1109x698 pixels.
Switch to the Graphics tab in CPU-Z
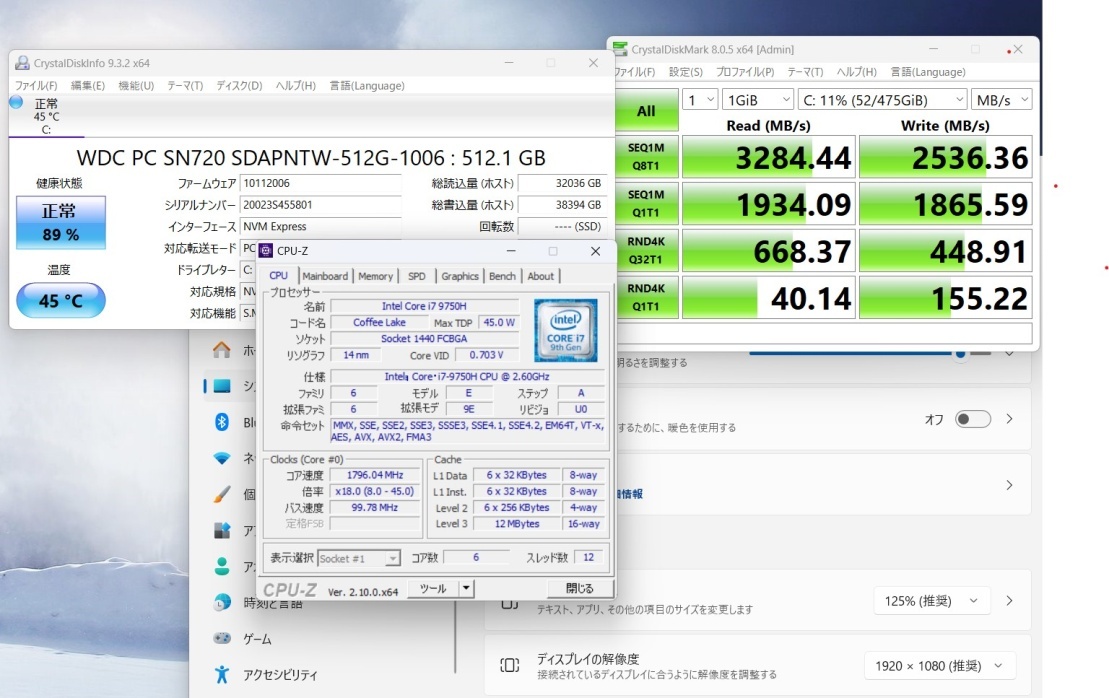460,276
